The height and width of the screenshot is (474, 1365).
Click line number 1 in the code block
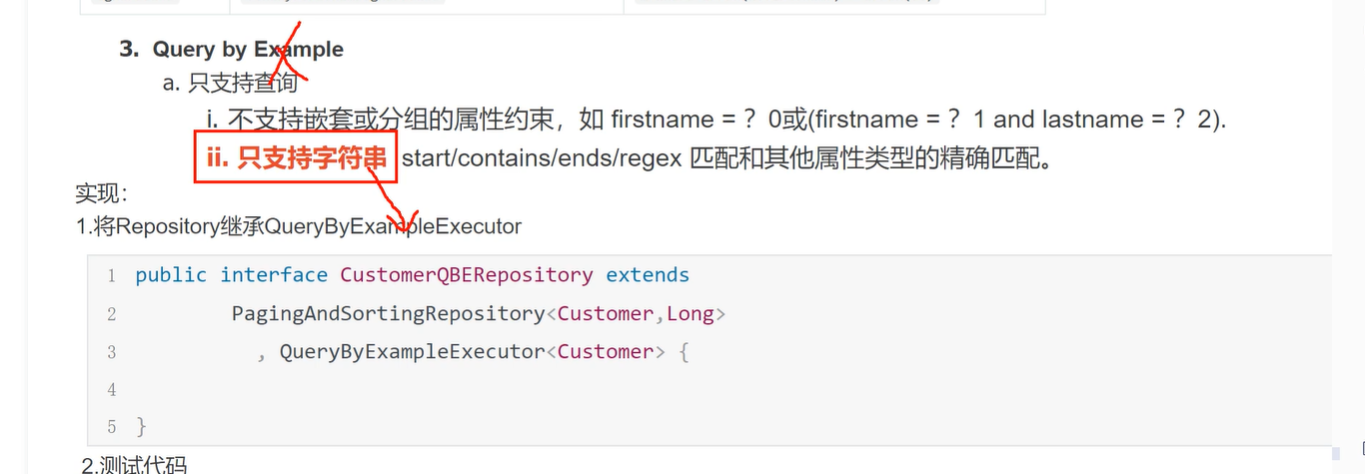click(112, 276)
